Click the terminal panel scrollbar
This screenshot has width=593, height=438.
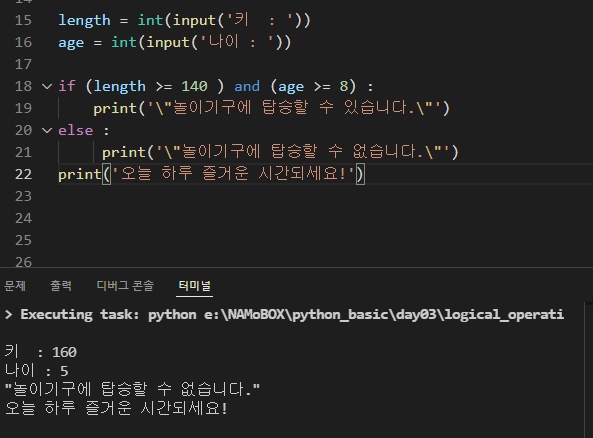(x=588, y=370)
